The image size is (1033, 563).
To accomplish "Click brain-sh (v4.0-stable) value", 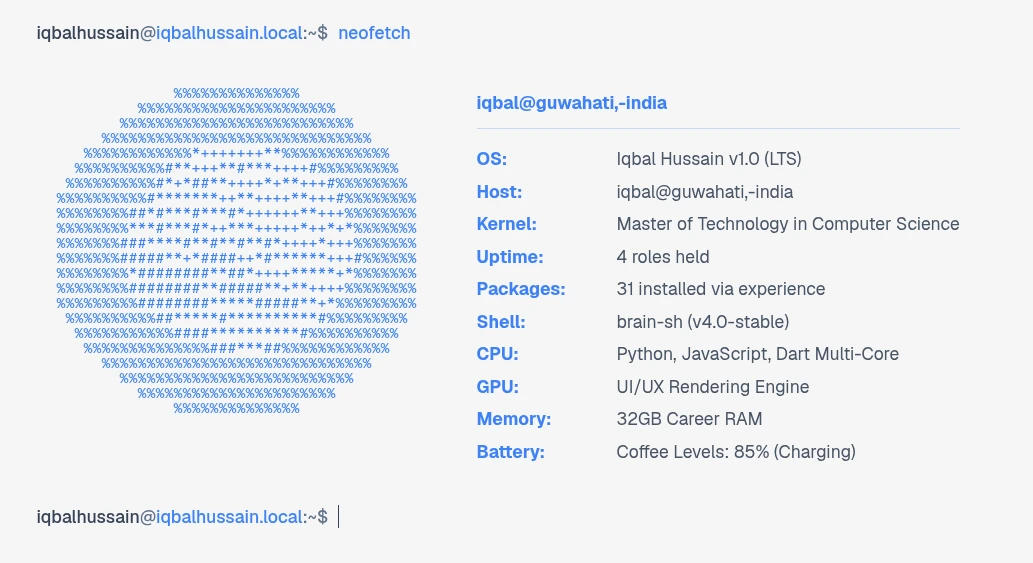I will click(x=703, y=322).
